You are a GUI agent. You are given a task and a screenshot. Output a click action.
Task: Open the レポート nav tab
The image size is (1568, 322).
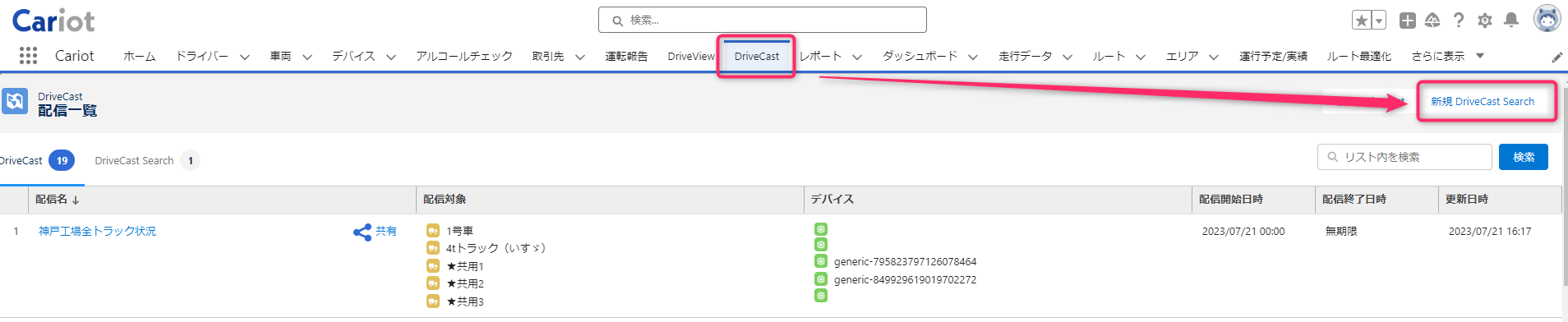[x=821, y=56]
